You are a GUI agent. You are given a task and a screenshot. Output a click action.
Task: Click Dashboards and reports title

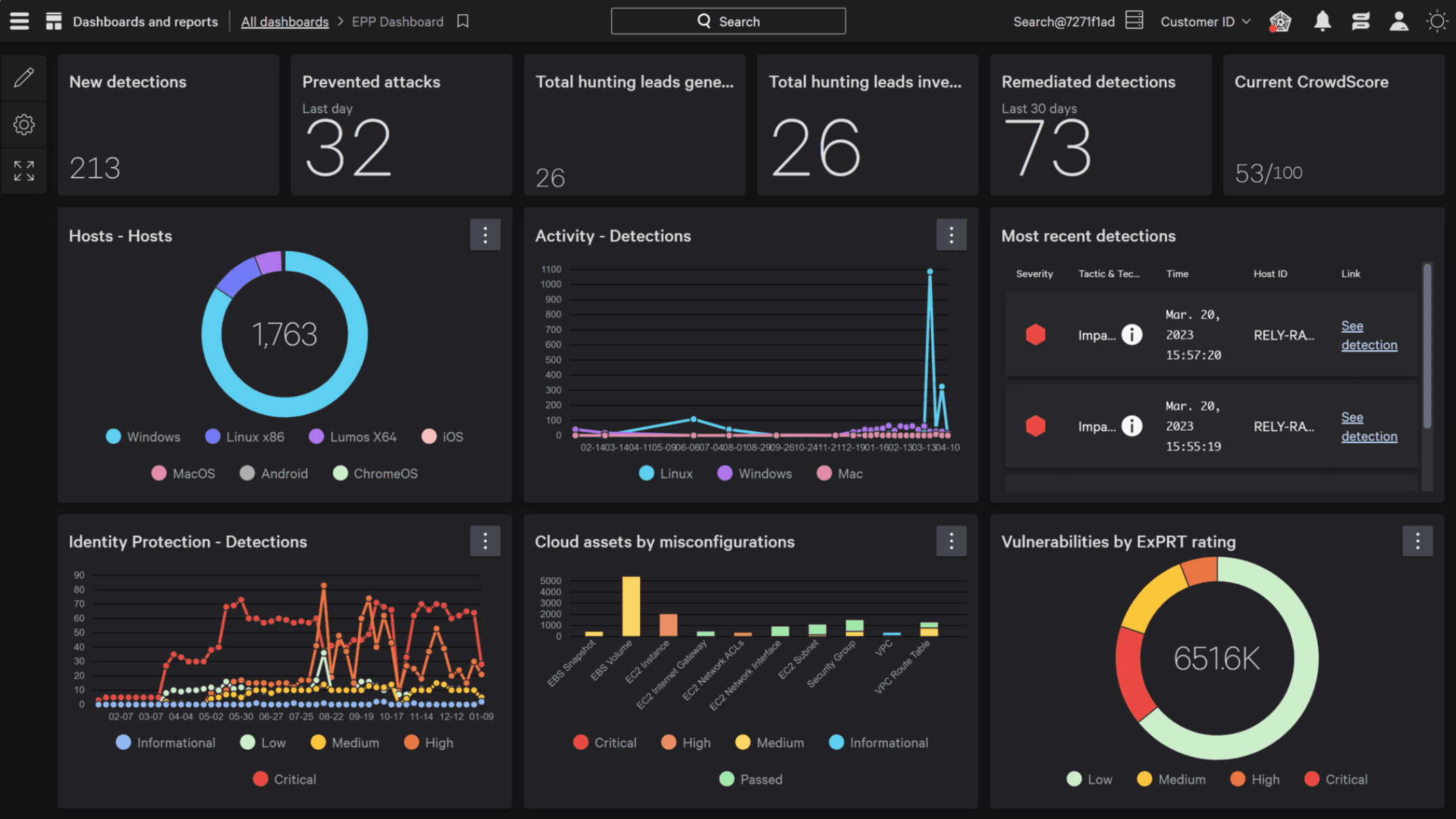point(145,22)
